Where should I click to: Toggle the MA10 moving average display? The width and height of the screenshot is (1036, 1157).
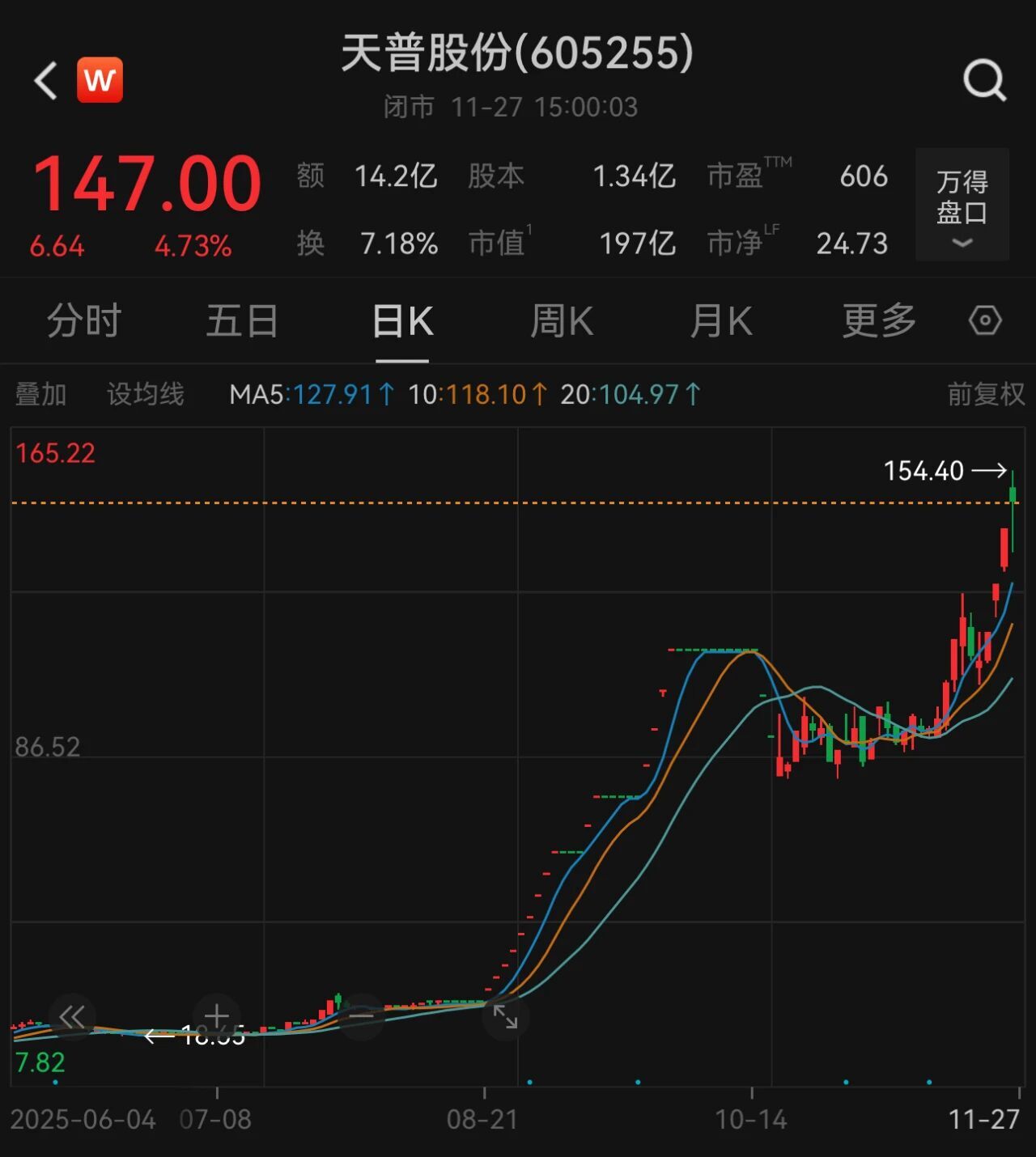(470, 396)
